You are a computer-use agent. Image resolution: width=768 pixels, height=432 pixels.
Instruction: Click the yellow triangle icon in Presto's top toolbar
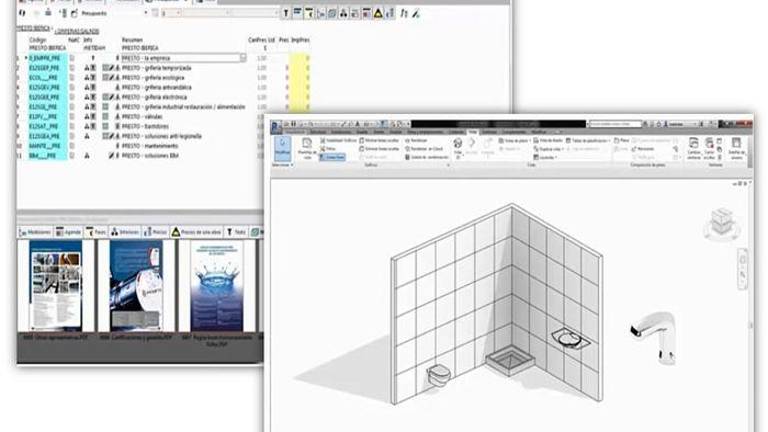click(378, 14)
